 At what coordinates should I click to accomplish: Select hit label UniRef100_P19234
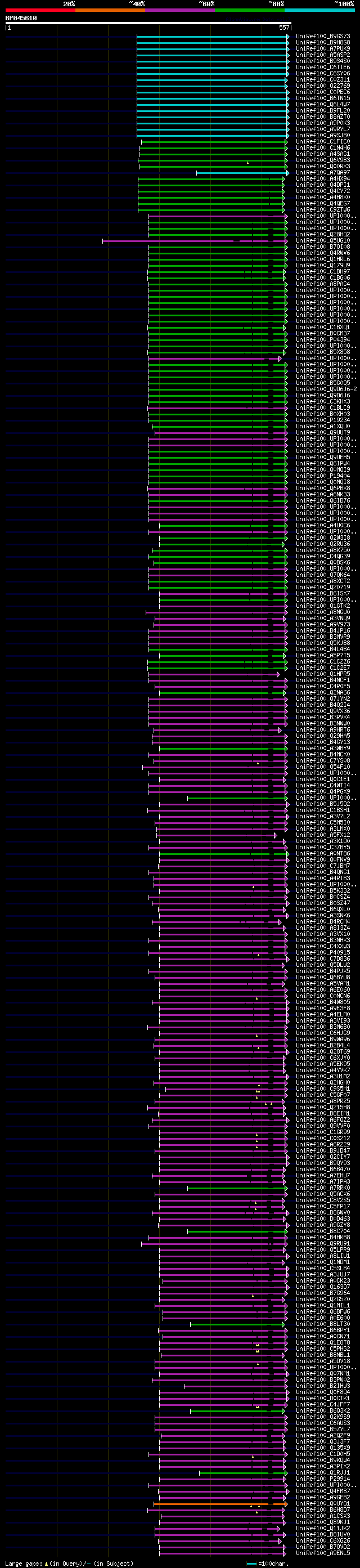coord(323,420)
